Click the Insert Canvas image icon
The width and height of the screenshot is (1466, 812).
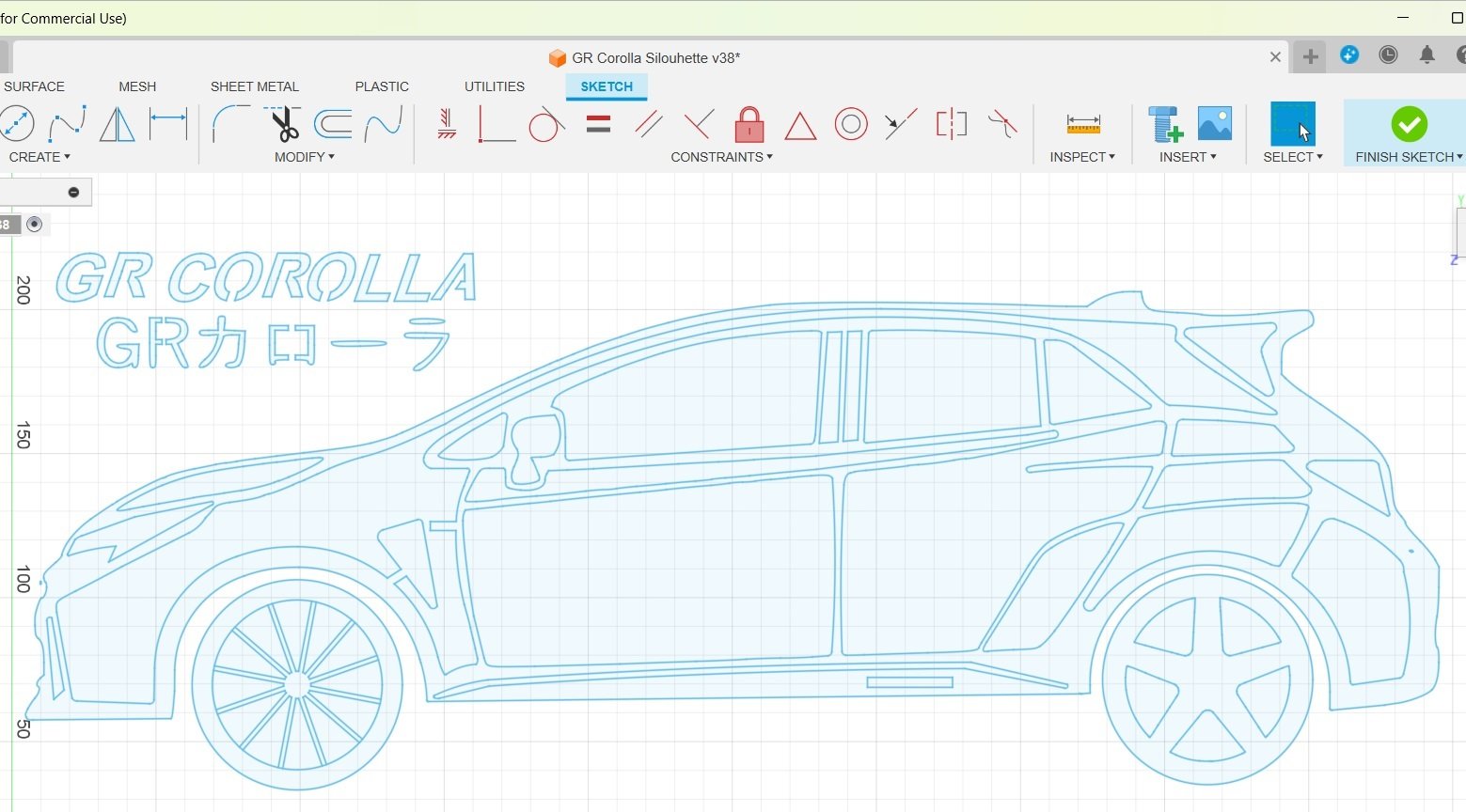point(1215,124)
